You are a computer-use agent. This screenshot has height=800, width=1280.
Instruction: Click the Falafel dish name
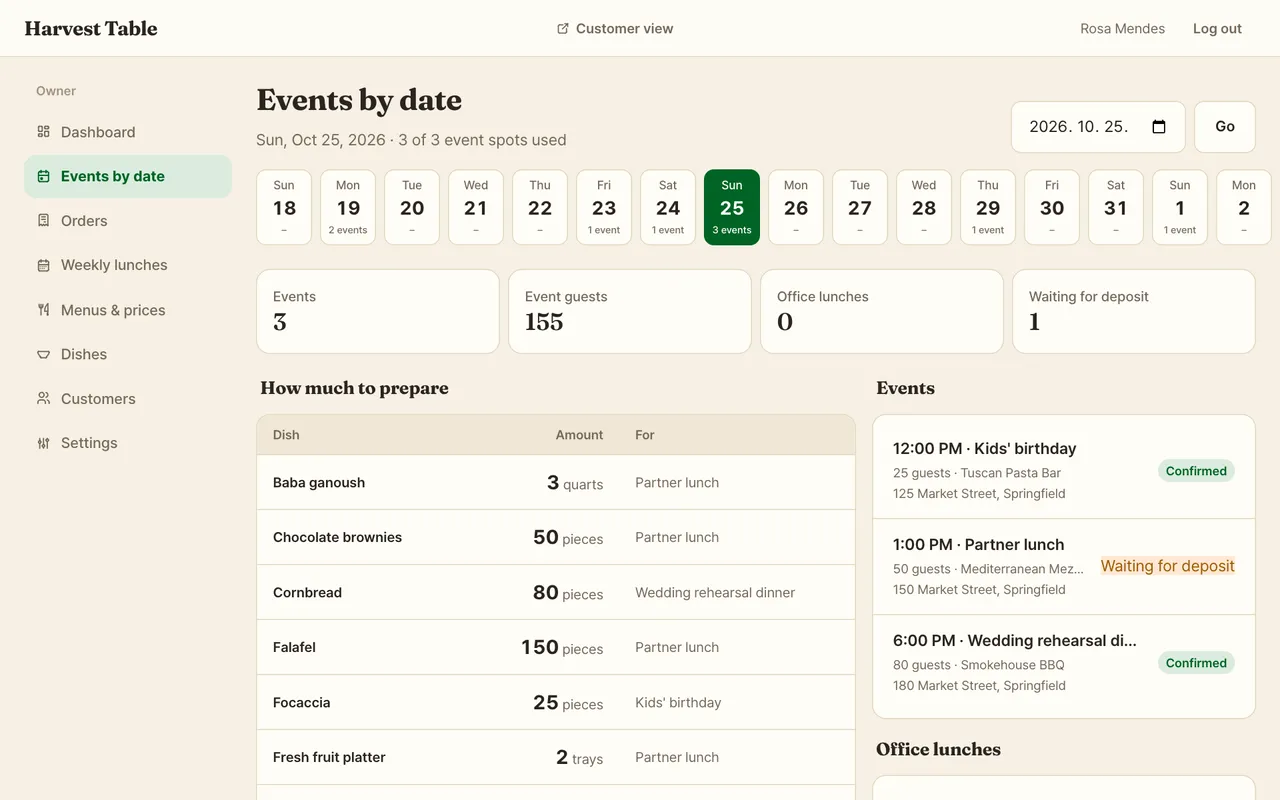click(294, 648)
